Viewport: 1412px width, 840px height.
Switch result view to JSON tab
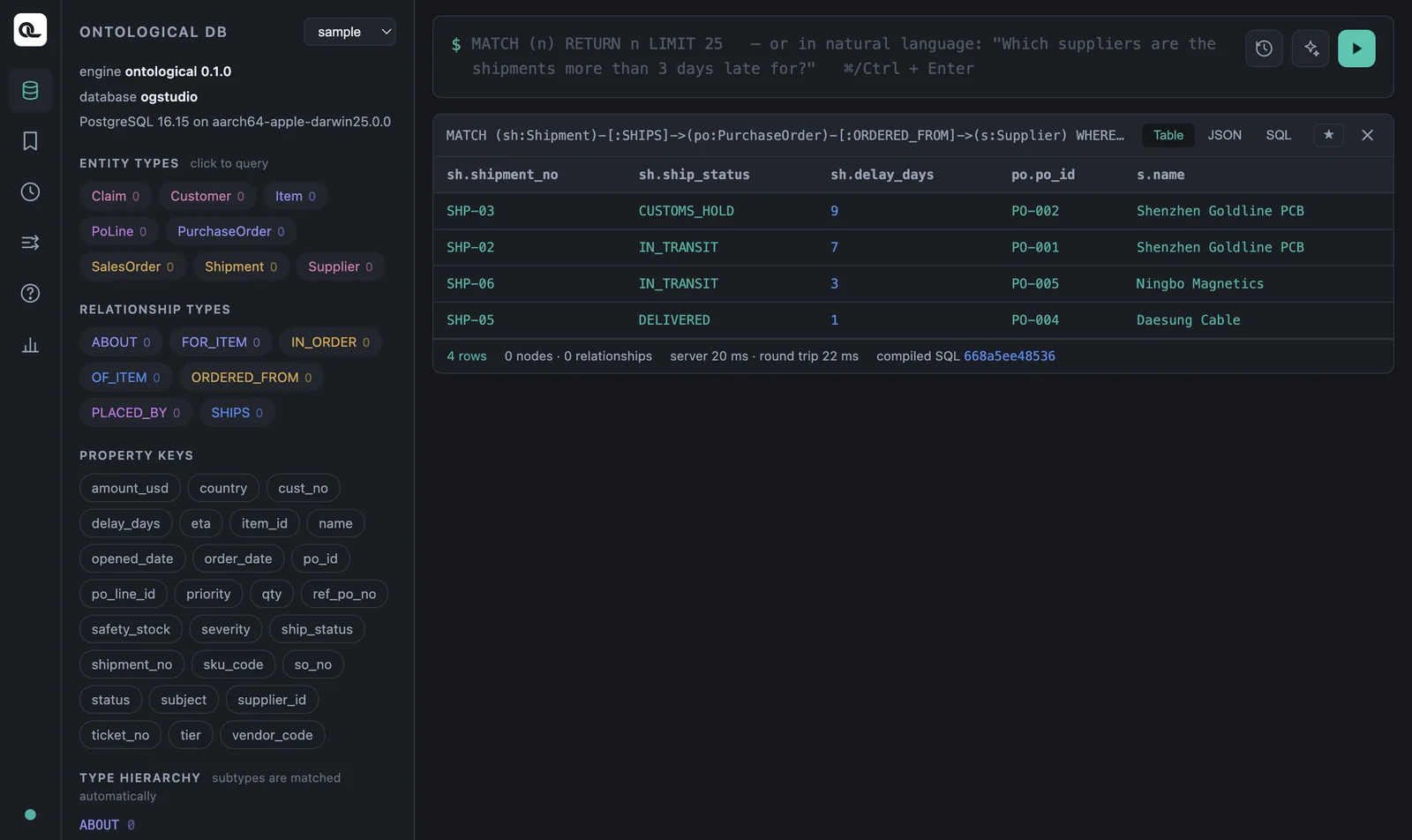point(1224,135)
